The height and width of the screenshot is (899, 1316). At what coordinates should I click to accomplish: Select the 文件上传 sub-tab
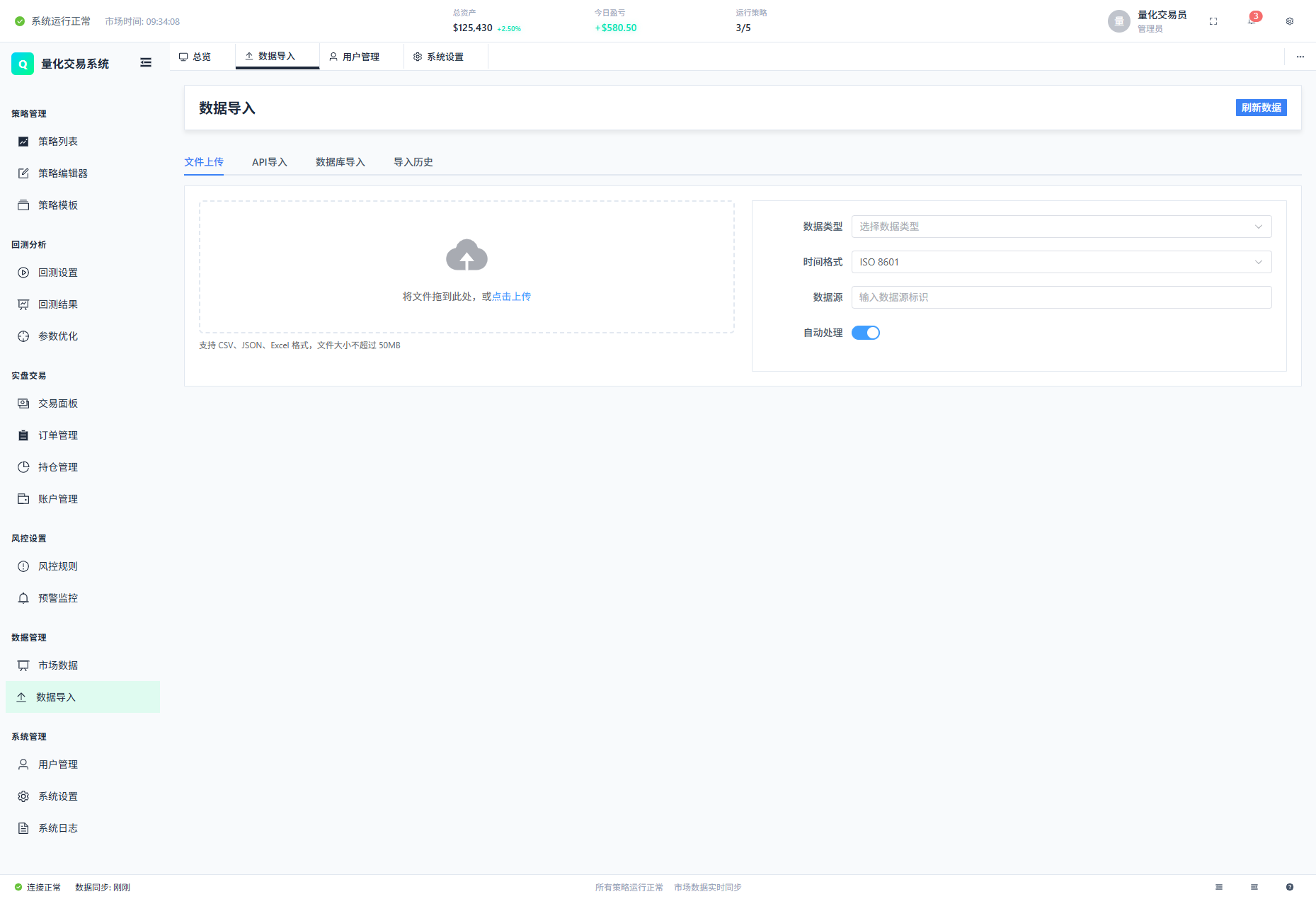[x=204, y=162]
